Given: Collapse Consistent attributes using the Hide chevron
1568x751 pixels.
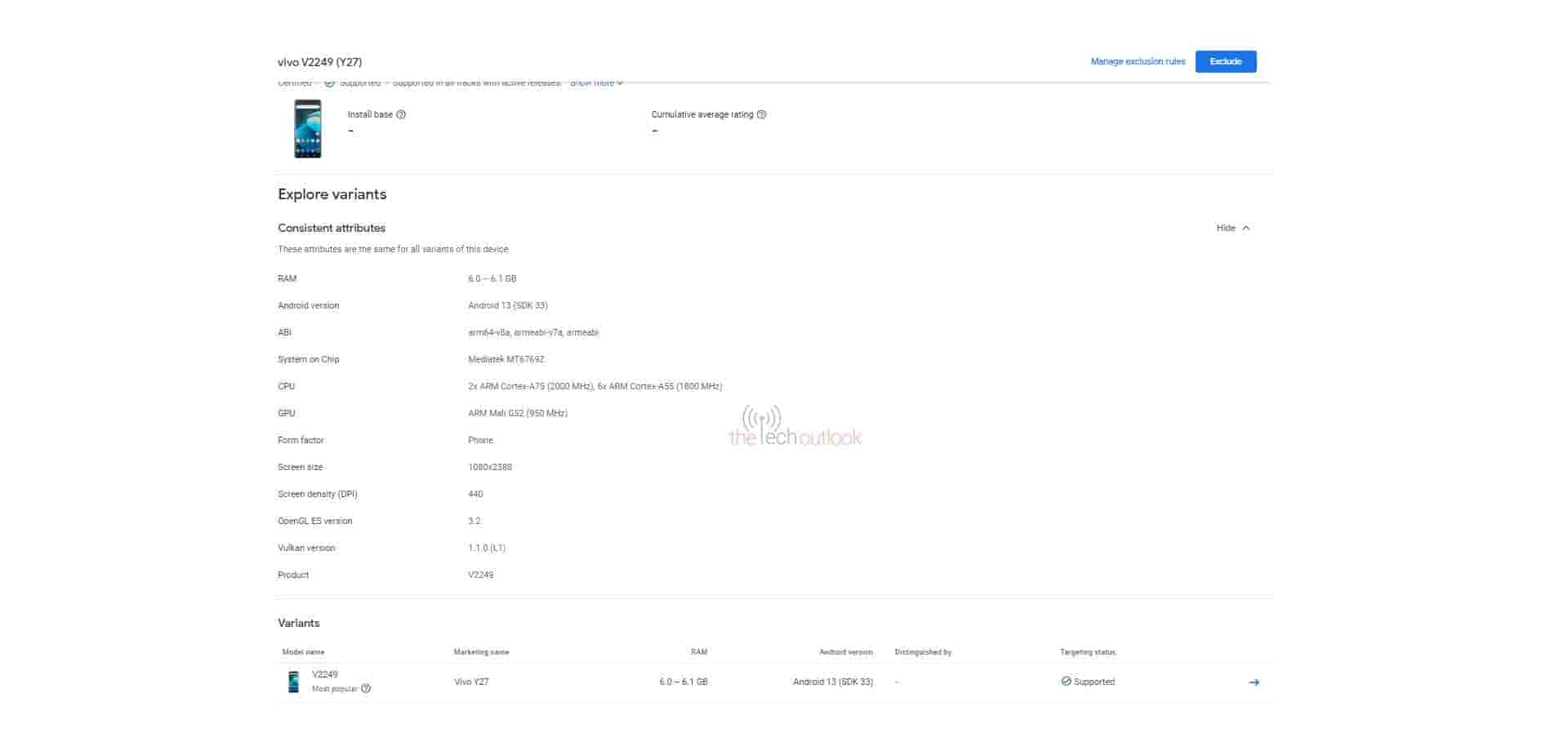Looking at the screenshot, I should (x=1245, y=229).
